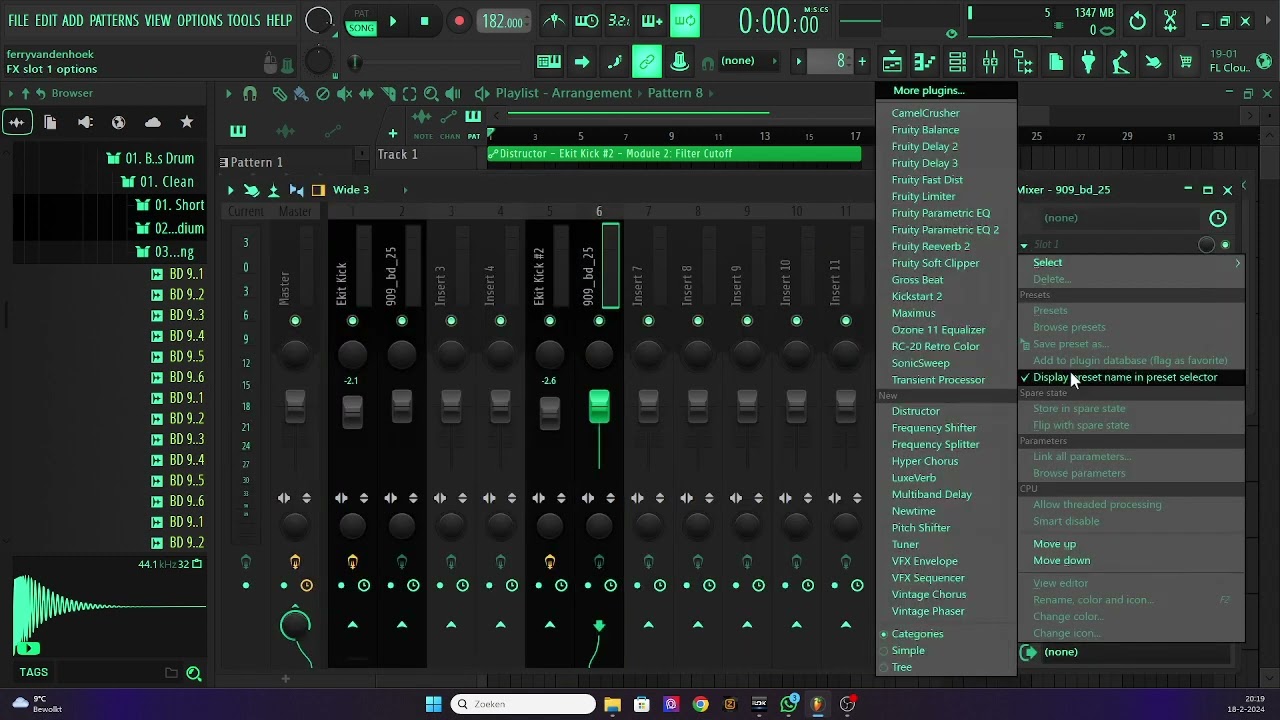The image size is (1280, 720).
Task: Open the browser plugins speaker tab icon
Action: tap(85, 122)
